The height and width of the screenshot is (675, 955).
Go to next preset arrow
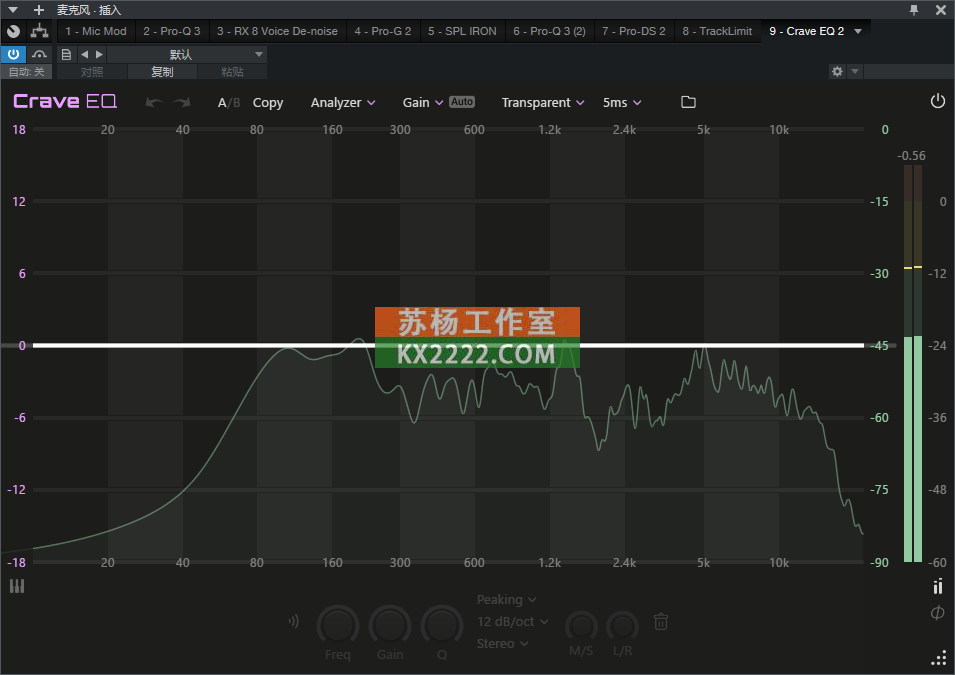click(x=99, y=54)
